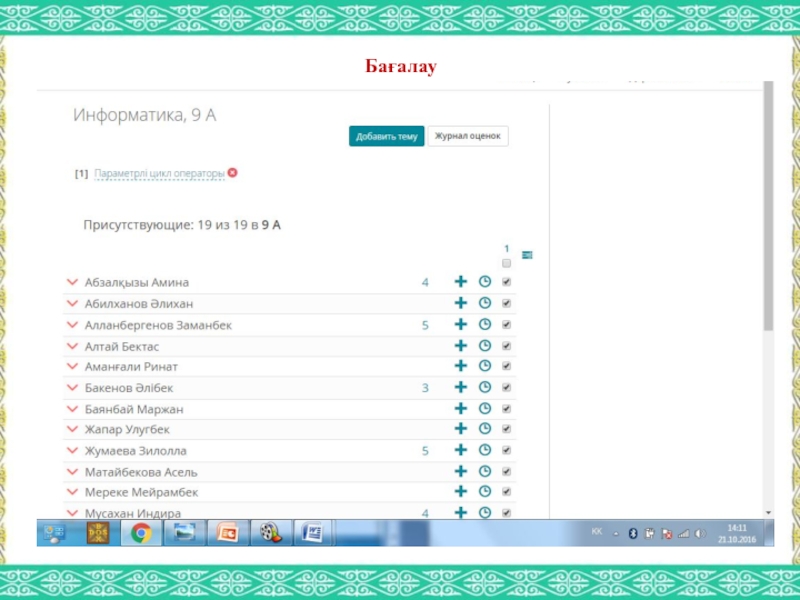The image size is (800, 600).
Task: Click the list icon beside column 1
Action: 527,255
